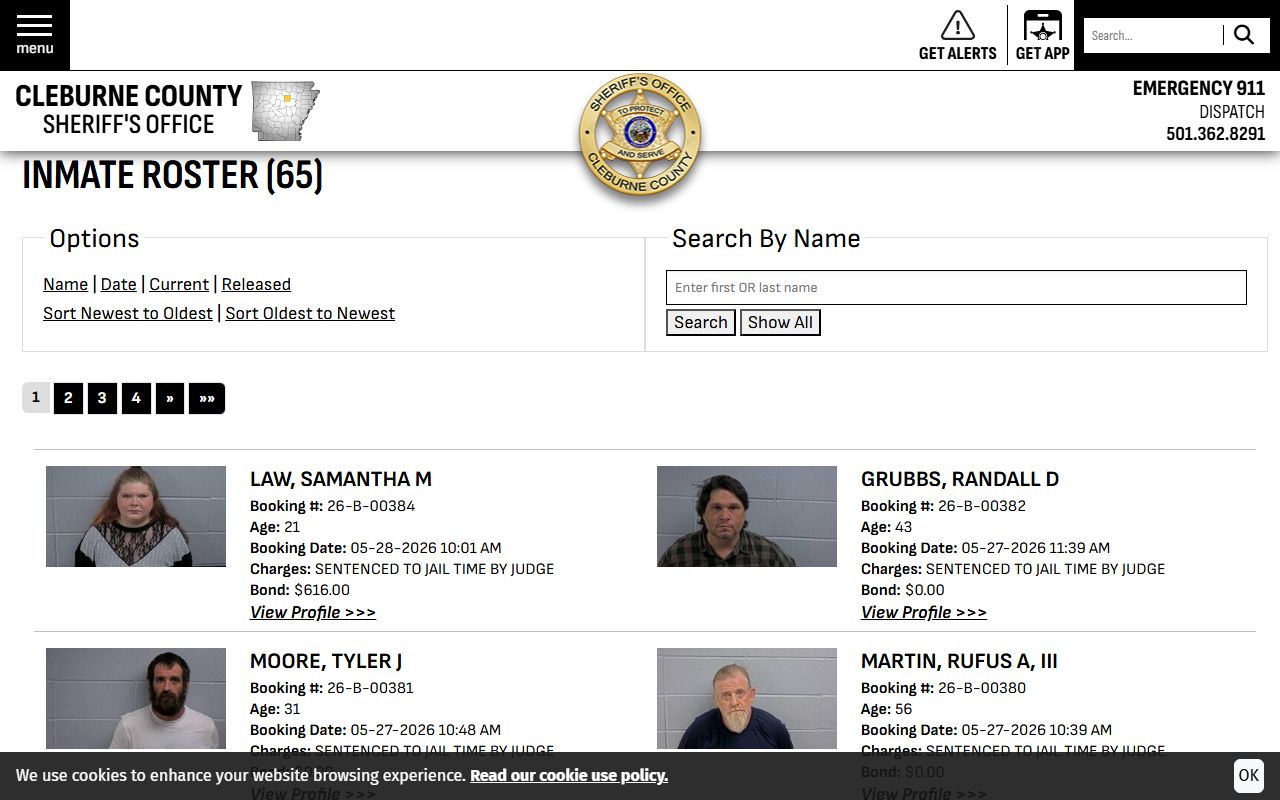Submit search with the magnifier icon
1280x800 pixels.
(1244, 35)
